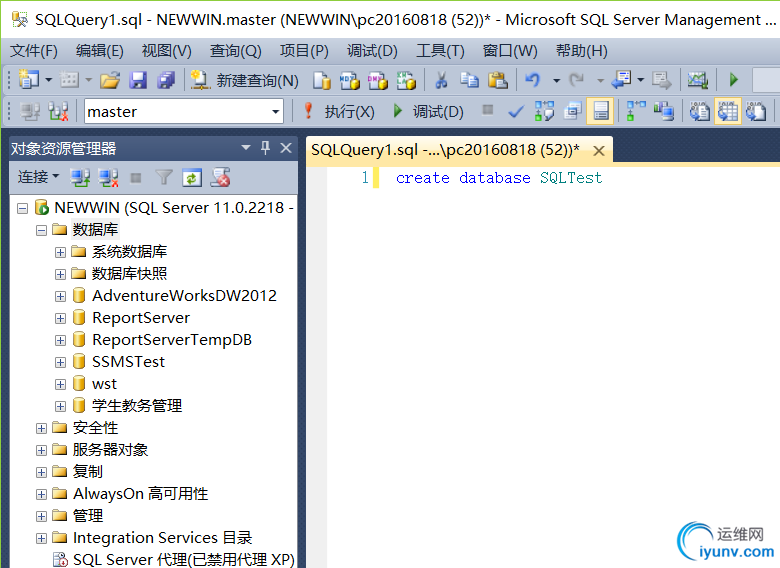Select Results to Grid icon
The height and width of the screenshot is (568, 780).
[x=728, y=111]
